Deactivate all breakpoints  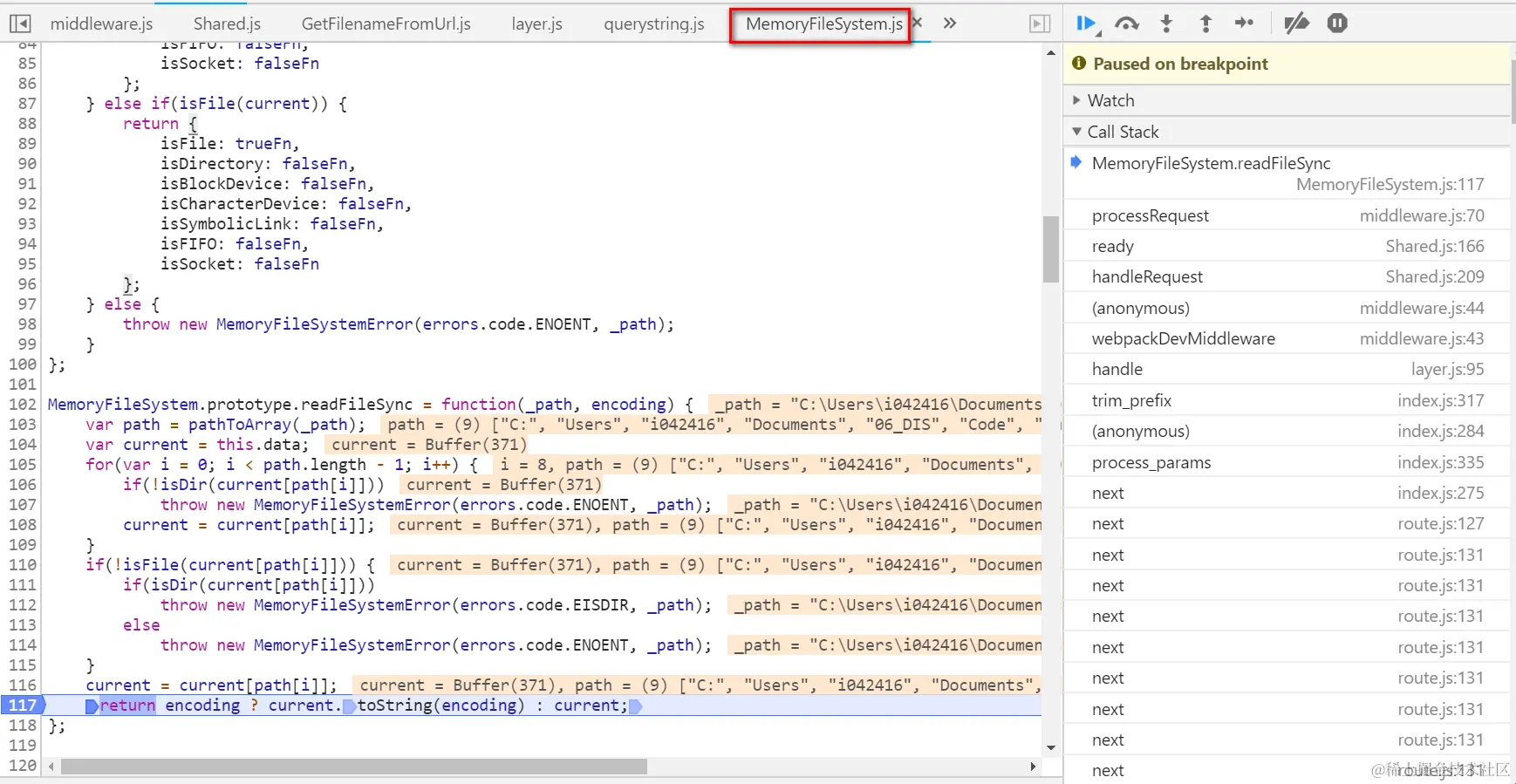pyautogui.click(x=1296, y=24)
